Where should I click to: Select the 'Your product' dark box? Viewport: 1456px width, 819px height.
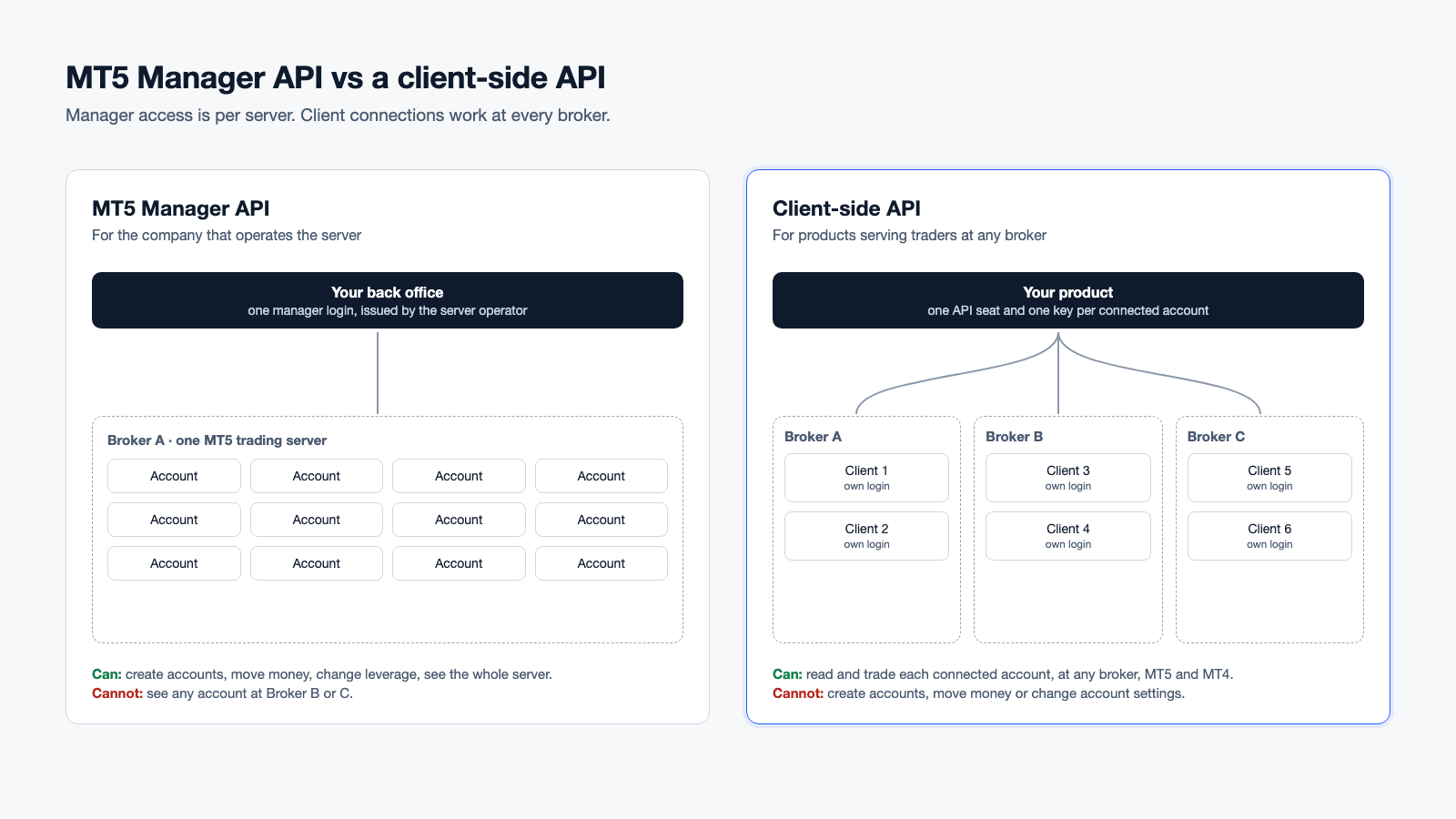(1068, 300)
